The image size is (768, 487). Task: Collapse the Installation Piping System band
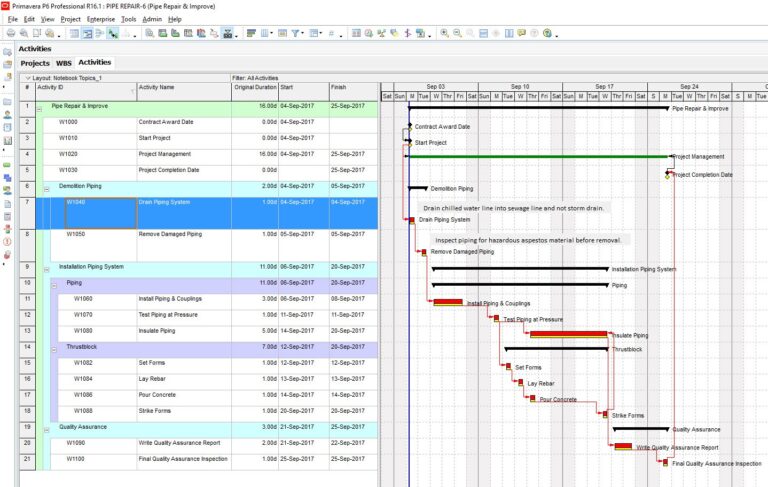[x=47, y=269]
